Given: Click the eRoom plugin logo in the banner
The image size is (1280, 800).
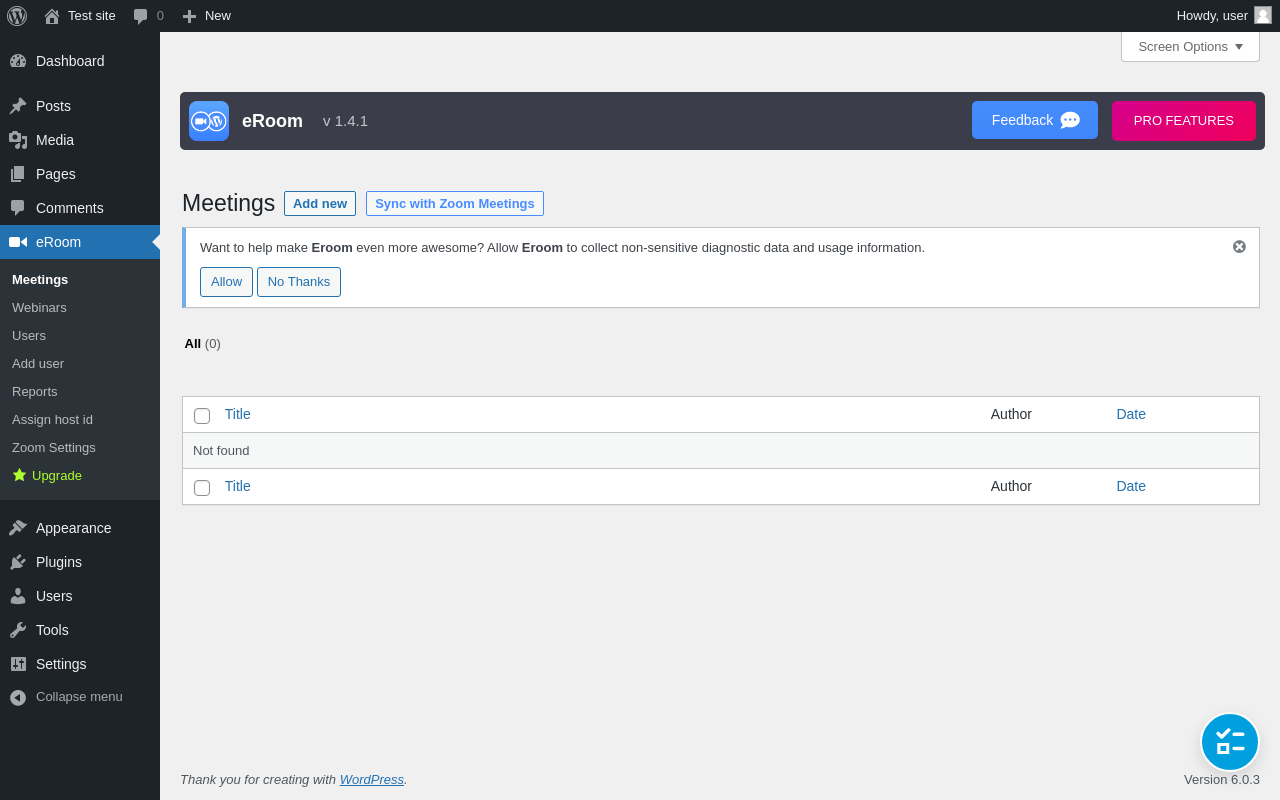Looking at the screenshot, I should click(209, 121).
